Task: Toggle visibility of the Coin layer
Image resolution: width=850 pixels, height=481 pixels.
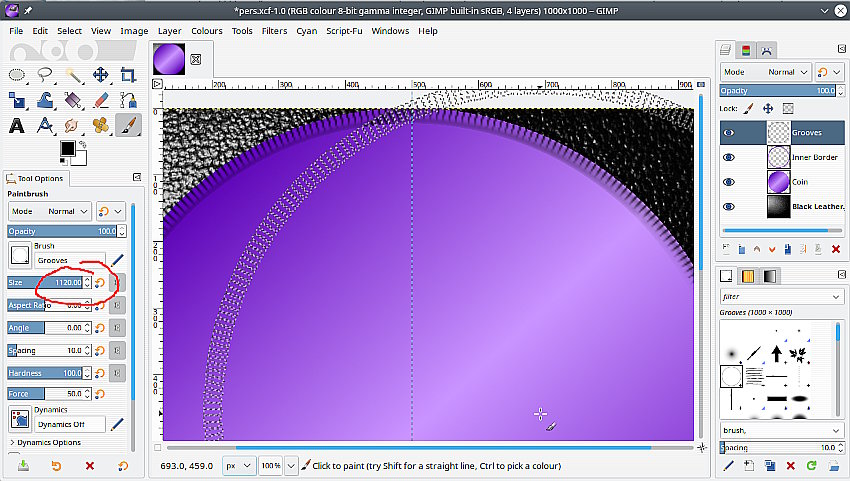Action: (728, 182)
